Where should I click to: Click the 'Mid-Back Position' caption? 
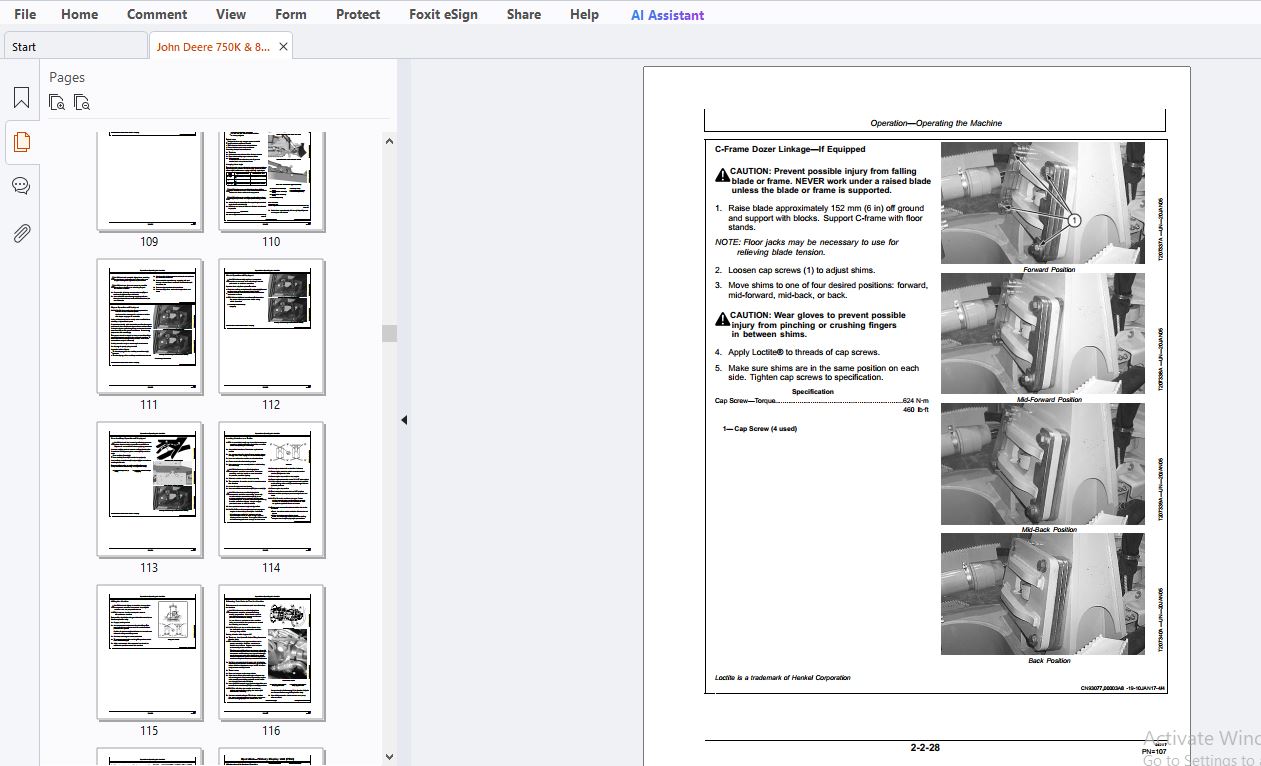click(1049, 530)
